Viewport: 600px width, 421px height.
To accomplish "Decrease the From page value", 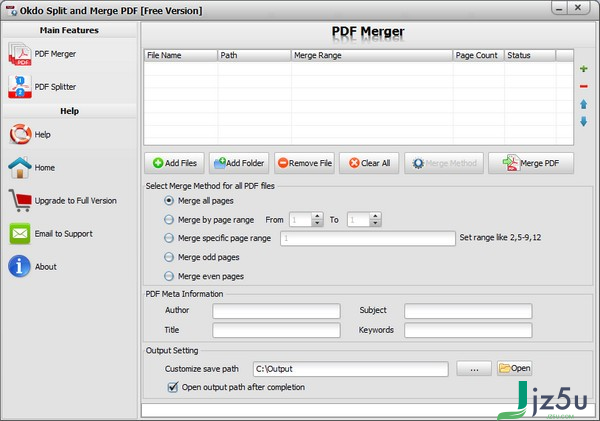I will pos(317,223).
